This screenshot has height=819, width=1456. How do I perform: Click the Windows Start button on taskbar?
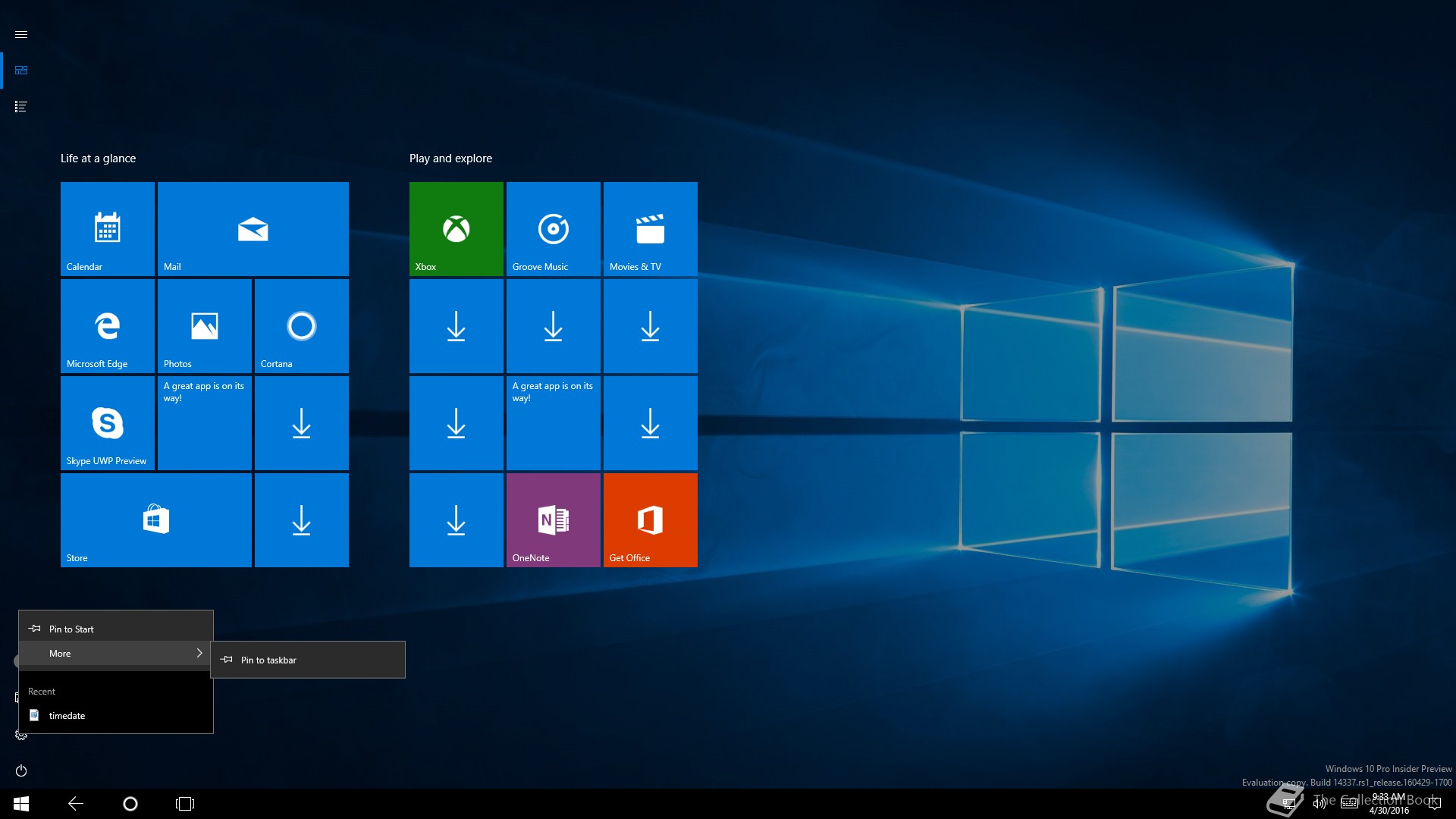[x=21, y=804]
